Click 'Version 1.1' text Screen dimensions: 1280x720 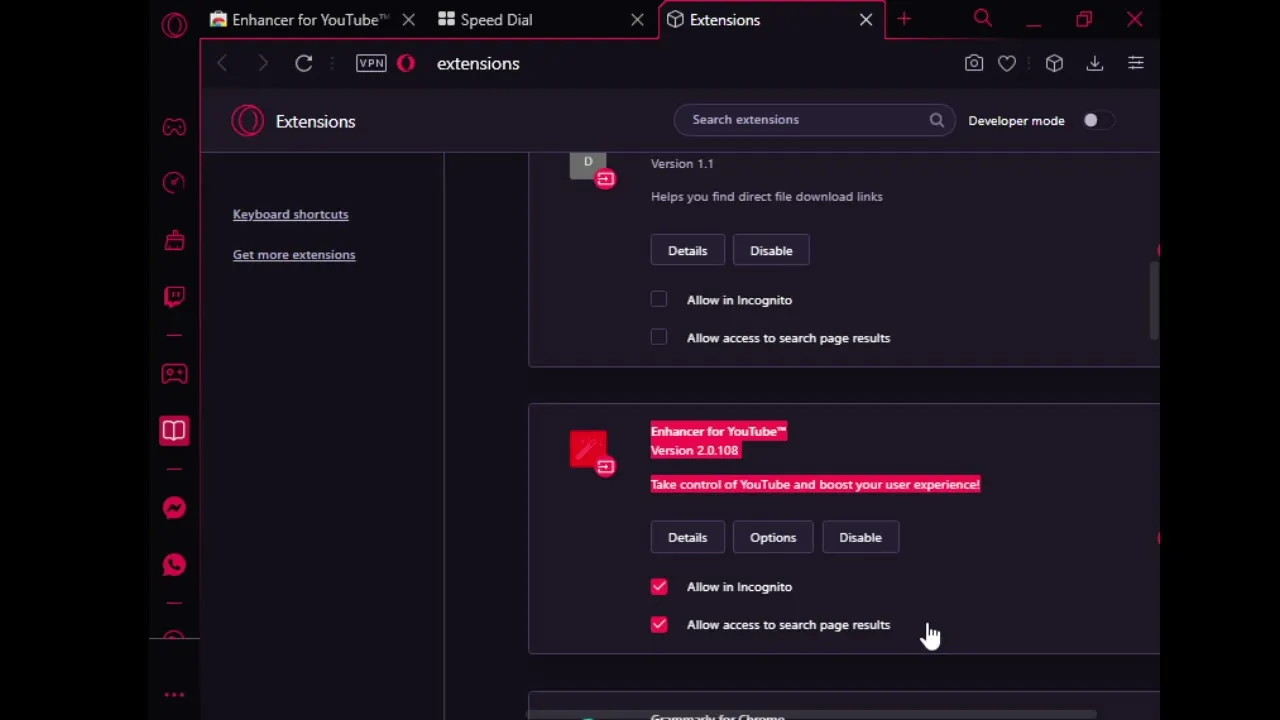click(682, 163)
